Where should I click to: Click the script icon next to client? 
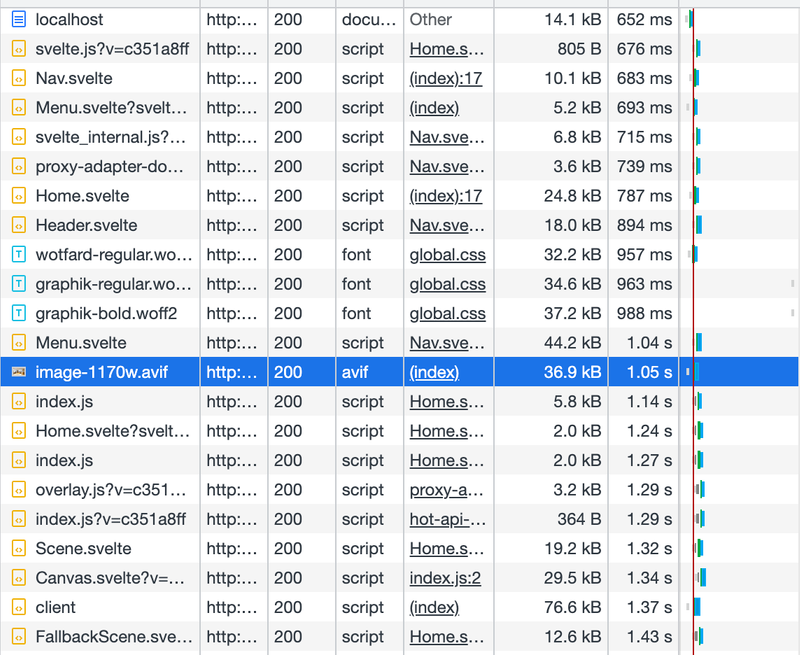[19, 607]
